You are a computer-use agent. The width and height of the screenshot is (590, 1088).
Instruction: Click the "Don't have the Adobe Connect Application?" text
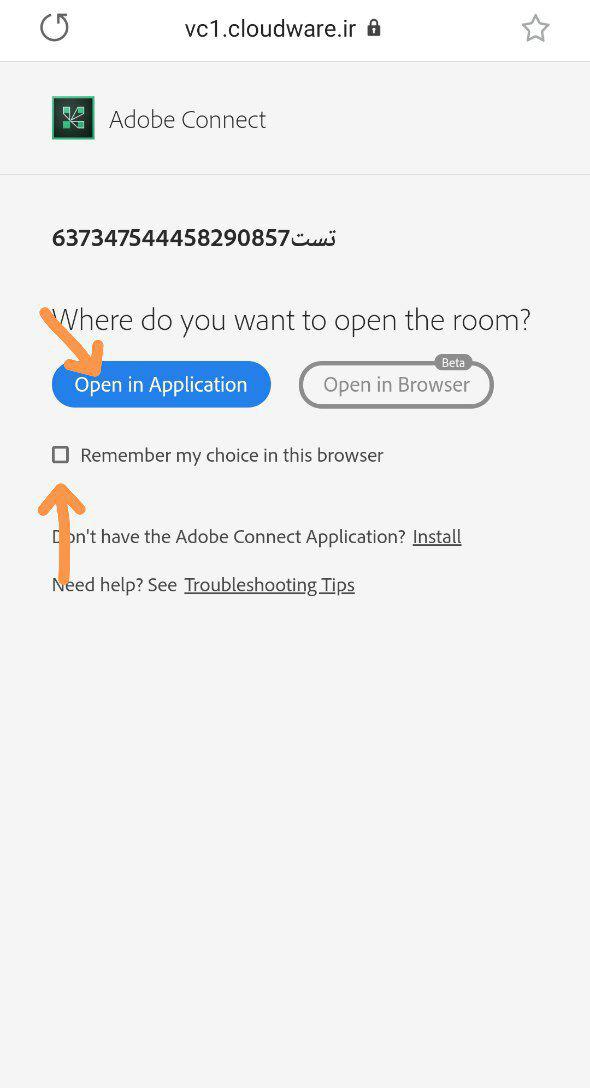point(229,536)
